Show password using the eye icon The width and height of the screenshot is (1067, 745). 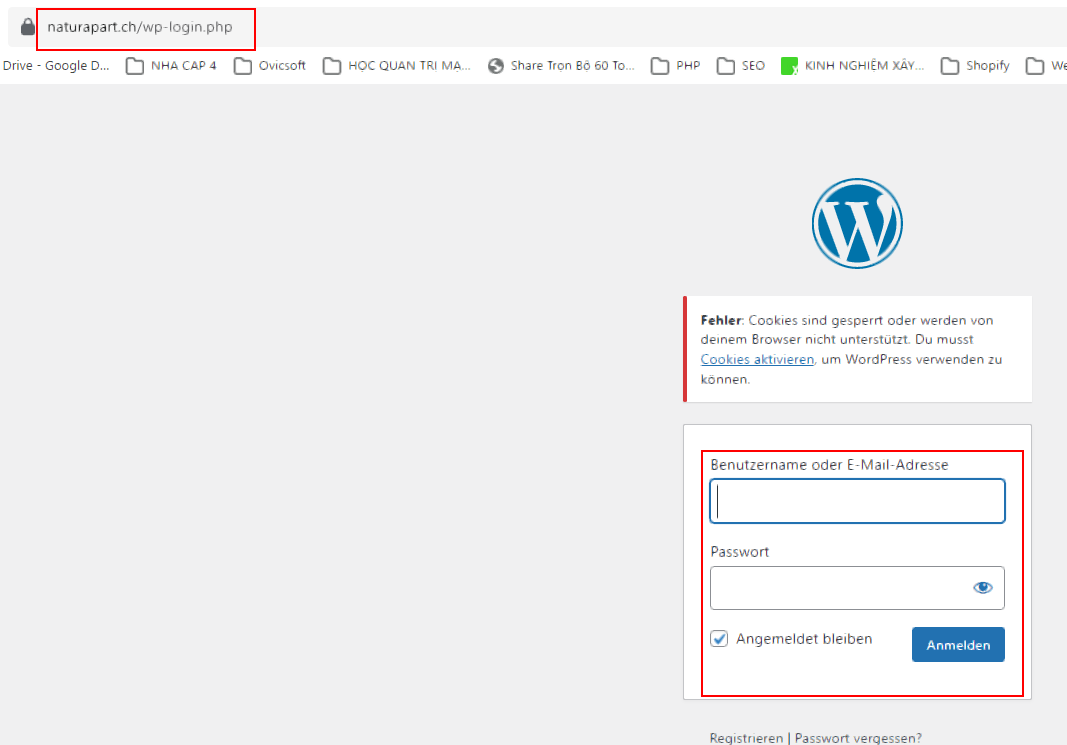pyautogui.click(x=982, y=587)
